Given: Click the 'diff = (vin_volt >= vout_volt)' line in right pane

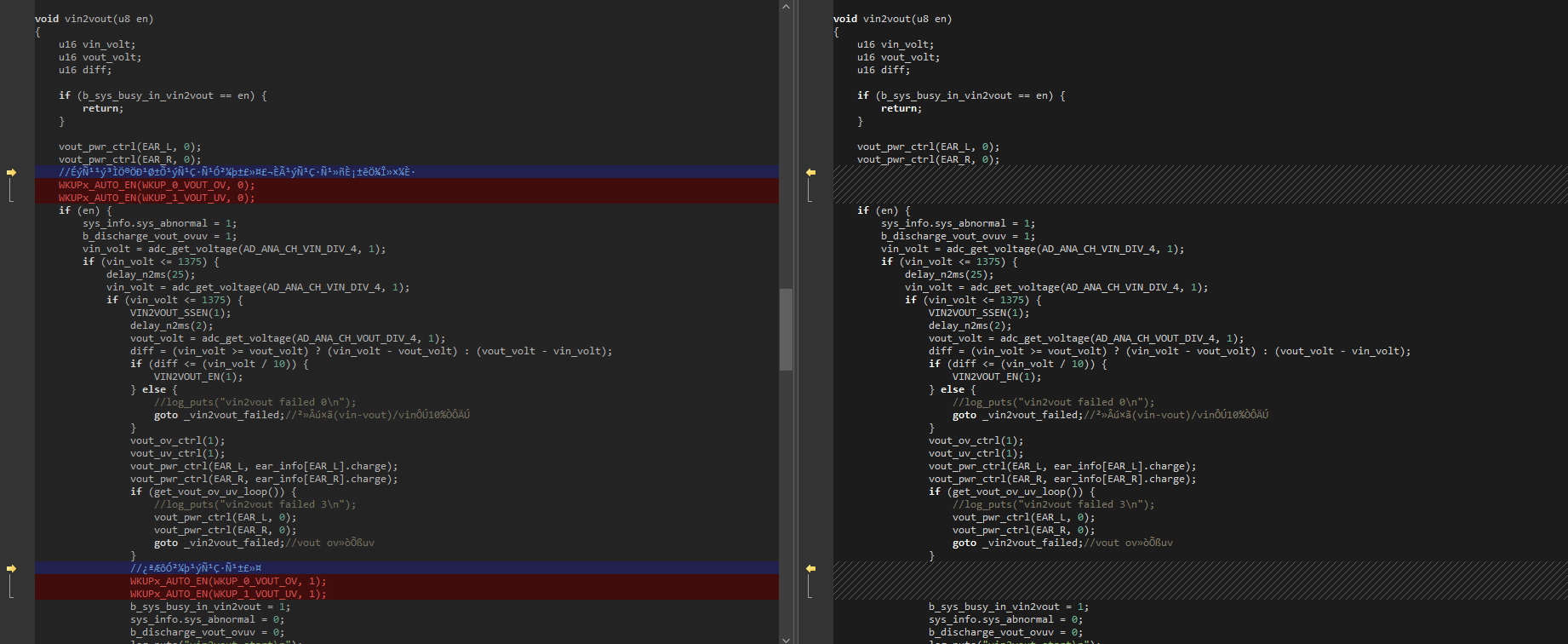Looking at the screenshot, I should tap(1170, 351).
